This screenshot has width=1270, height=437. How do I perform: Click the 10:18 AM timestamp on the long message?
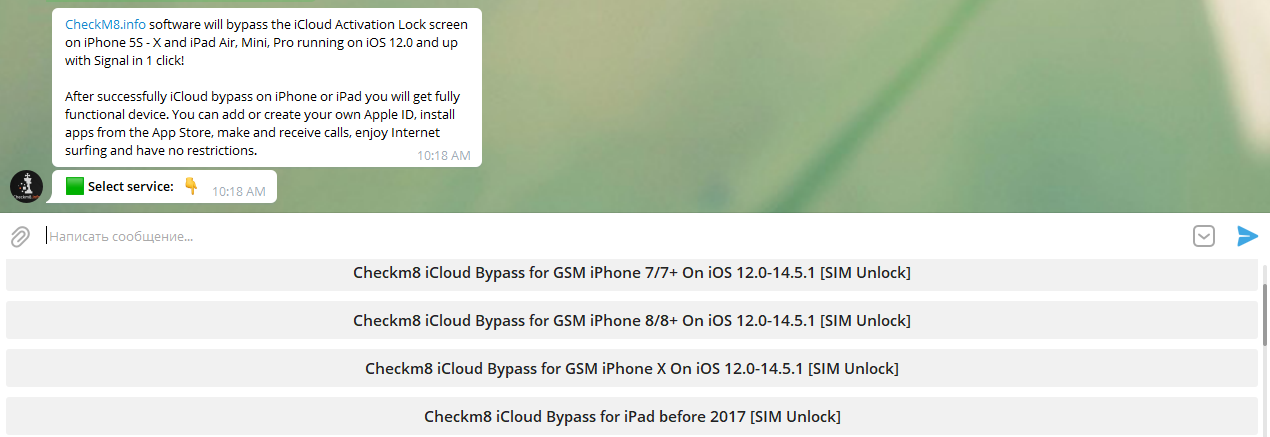click(443, 156)
